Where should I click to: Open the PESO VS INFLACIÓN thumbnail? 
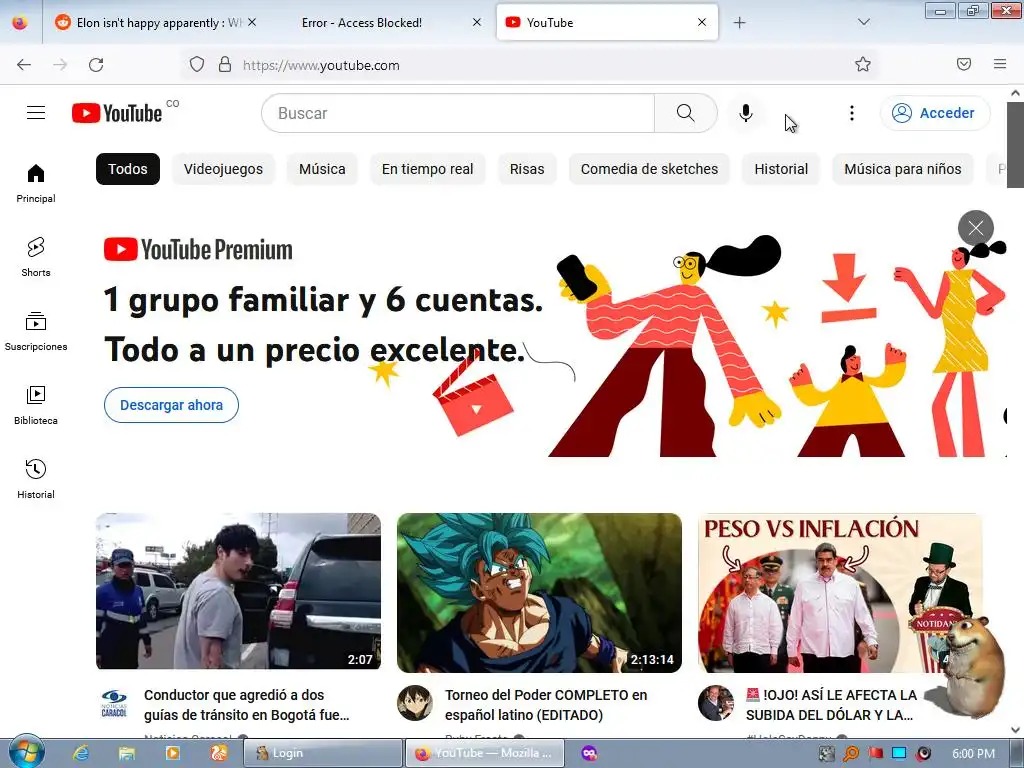point(840,592)
